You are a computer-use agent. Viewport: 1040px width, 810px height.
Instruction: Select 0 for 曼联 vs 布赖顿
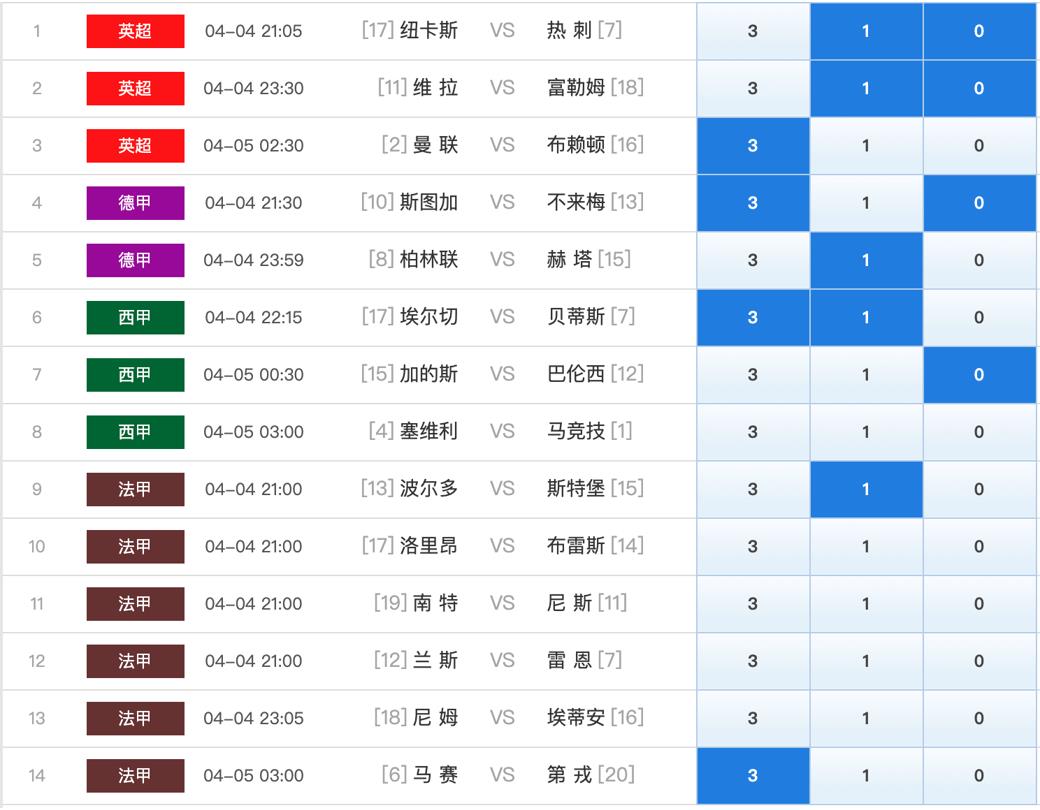coord(980,146)
